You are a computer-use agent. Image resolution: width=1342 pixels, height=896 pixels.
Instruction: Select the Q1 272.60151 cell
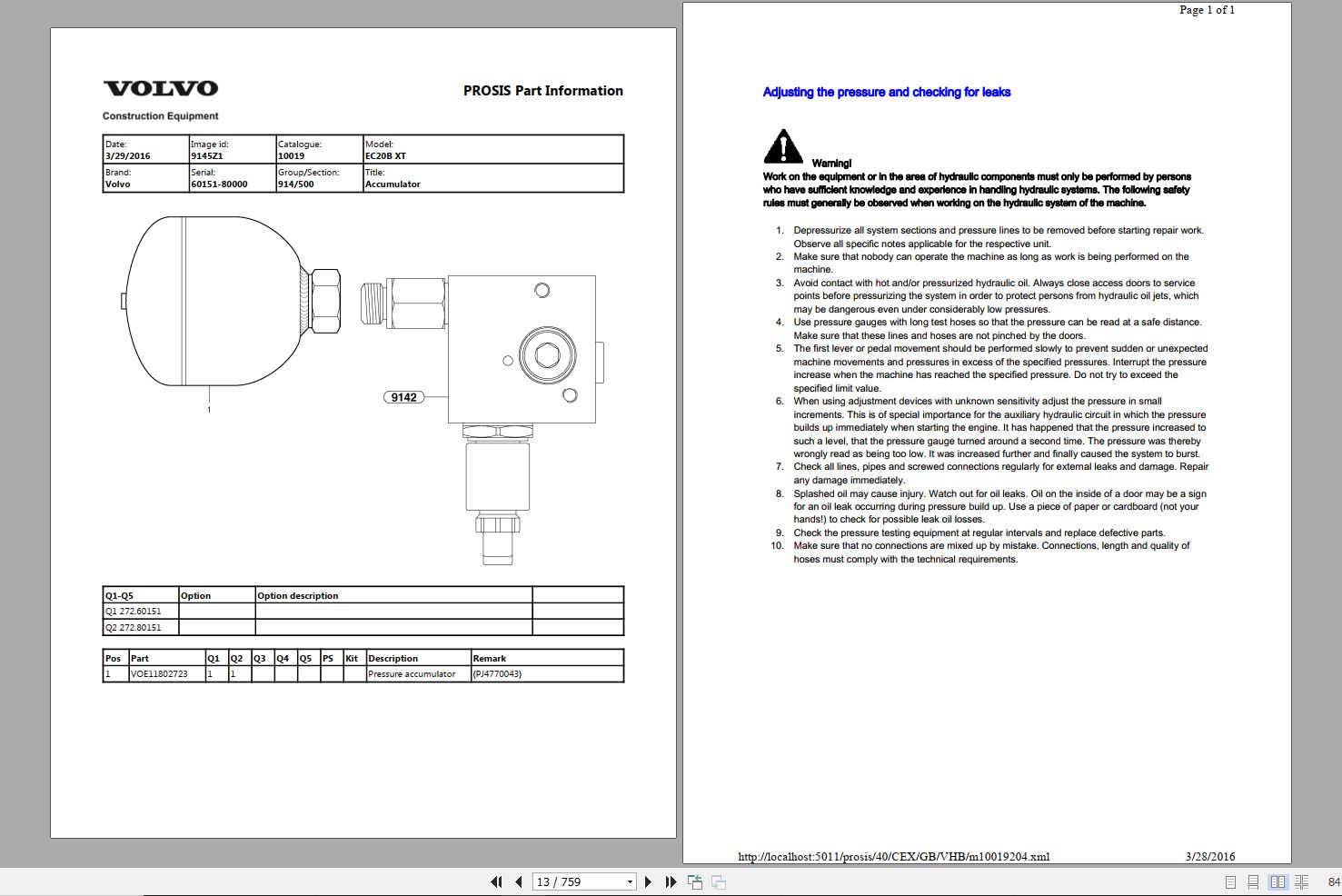(141, 612)
